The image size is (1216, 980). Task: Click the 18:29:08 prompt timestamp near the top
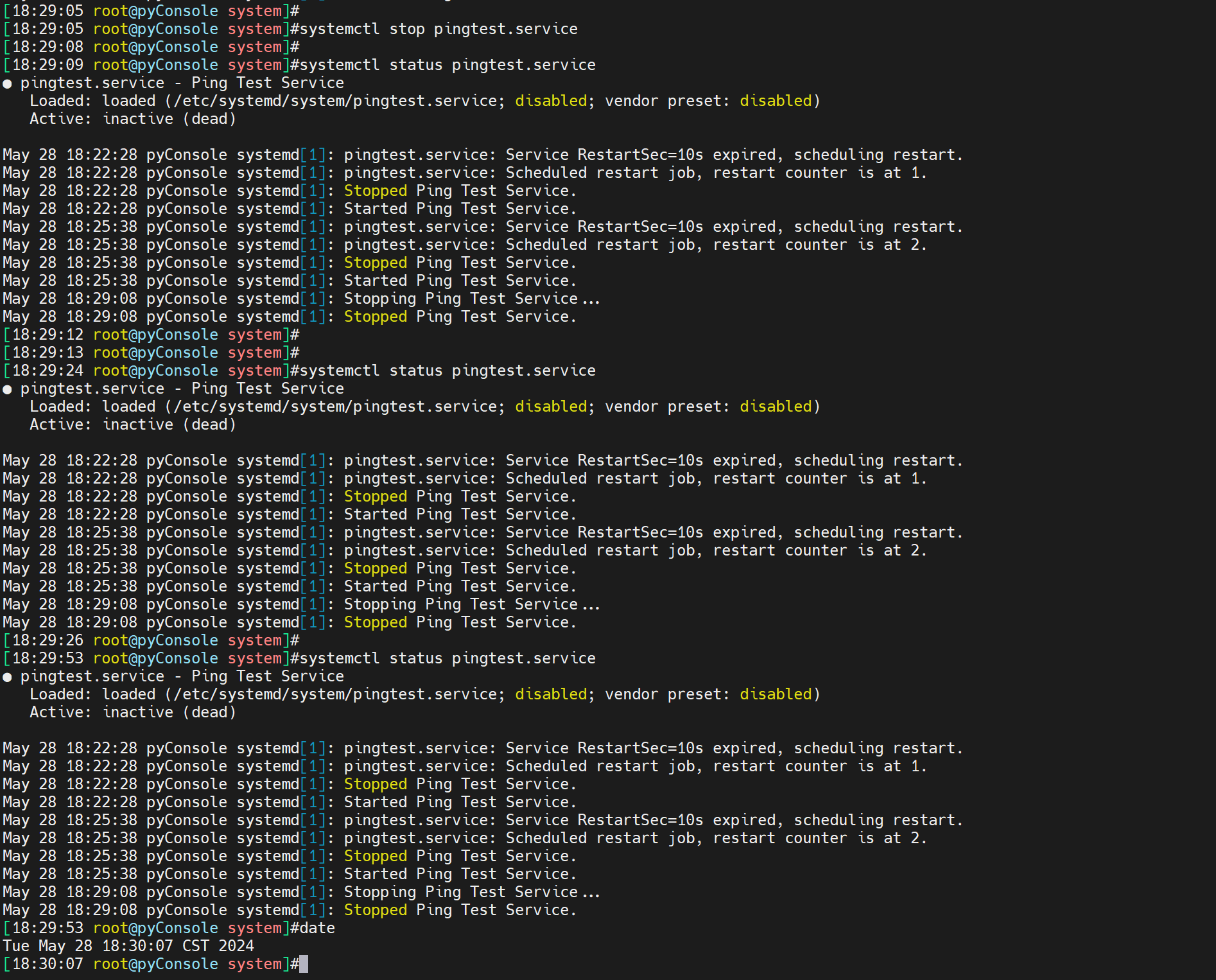coord(48,47)
